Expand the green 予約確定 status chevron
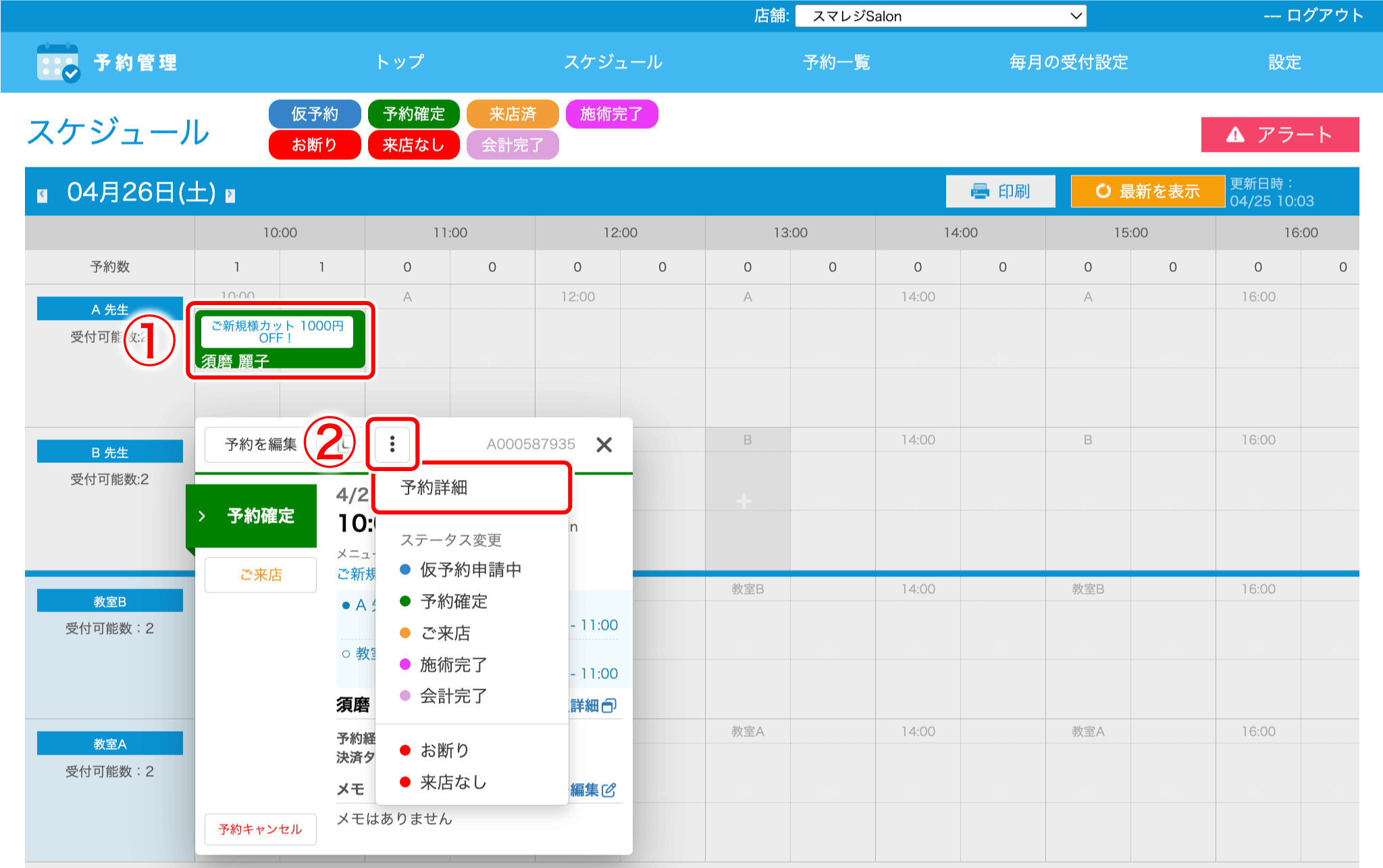This screenshot has width=1383, height=868. pos(202,516)
